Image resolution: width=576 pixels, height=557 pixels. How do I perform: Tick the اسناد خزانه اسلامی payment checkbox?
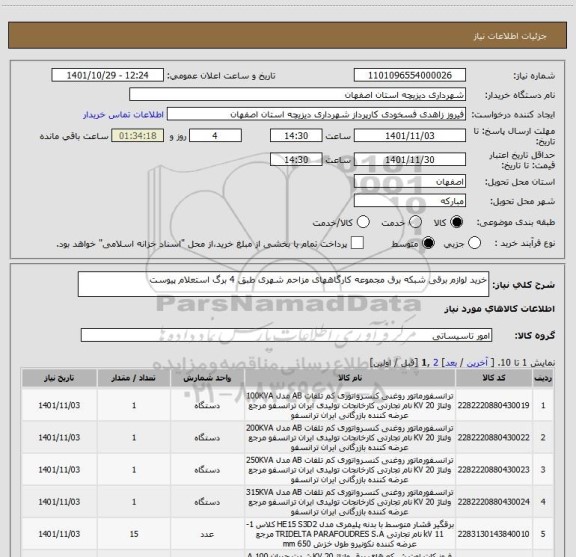click(x=357, y=243)
